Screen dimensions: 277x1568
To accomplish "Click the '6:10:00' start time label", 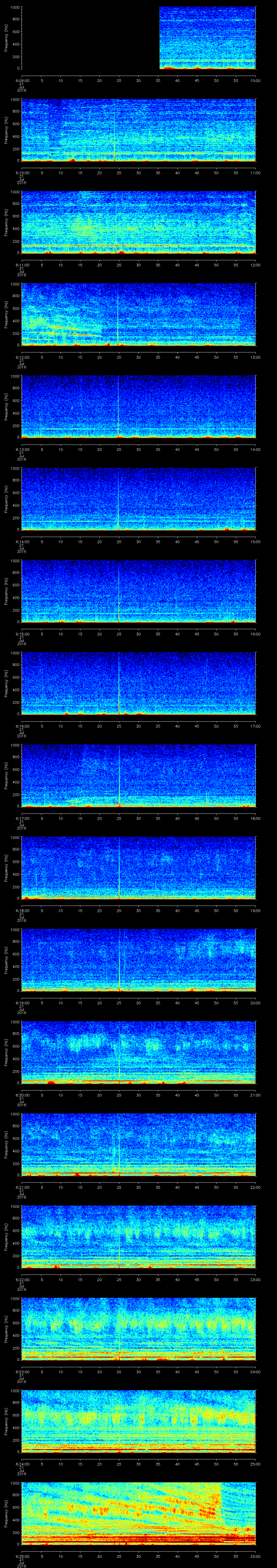I will point(22,173).
